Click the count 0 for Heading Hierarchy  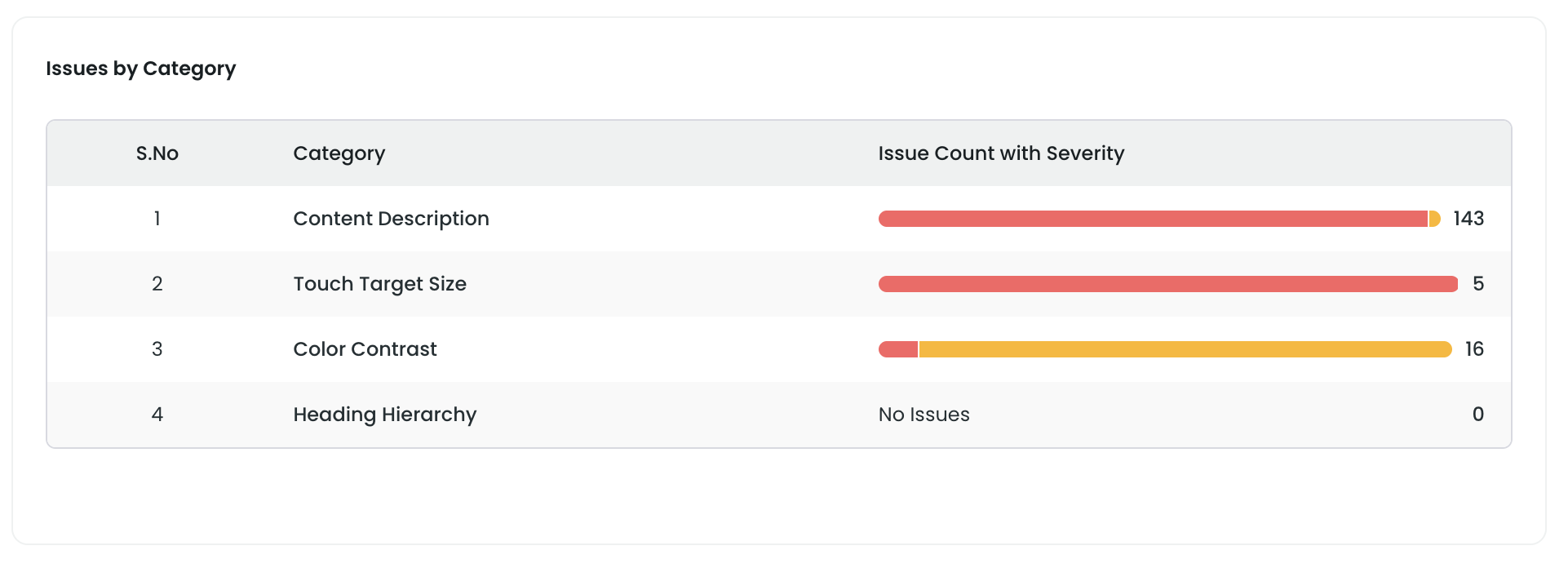[1477, 415]
